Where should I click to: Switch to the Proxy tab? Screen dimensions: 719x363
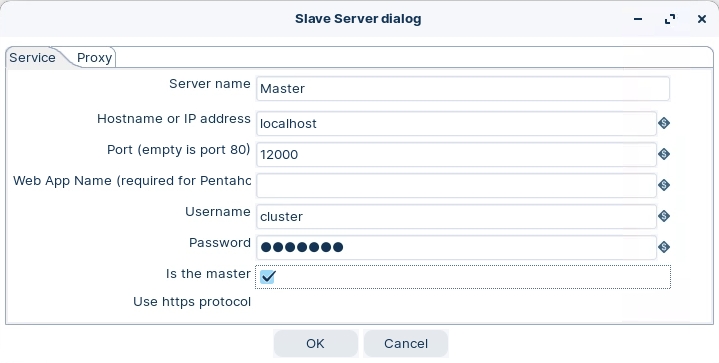tap(94, 58)
